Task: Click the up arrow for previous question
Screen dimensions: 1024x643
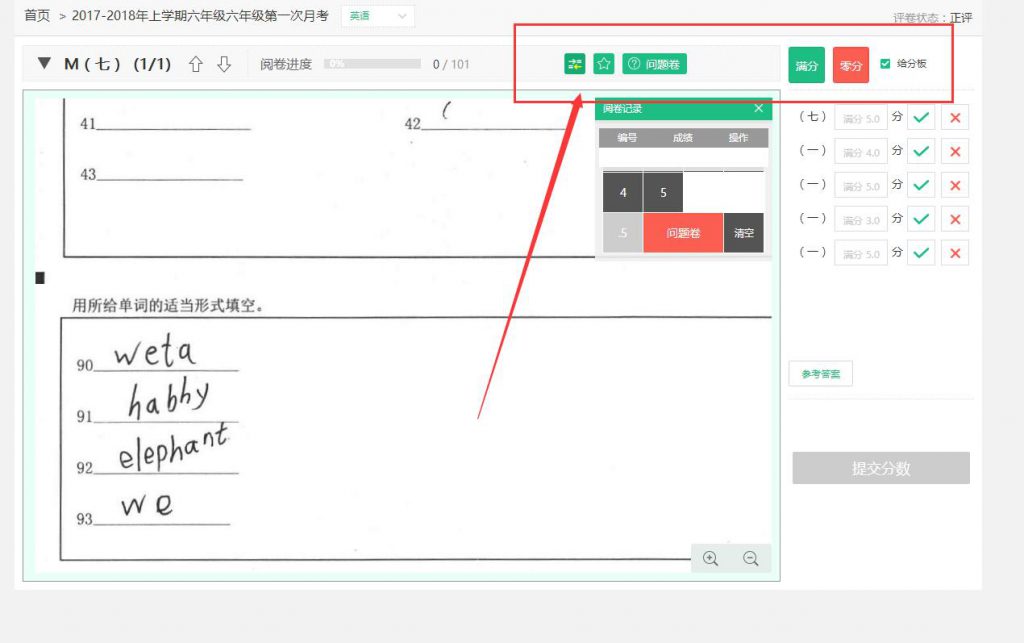Action: (x=196, y=64)
